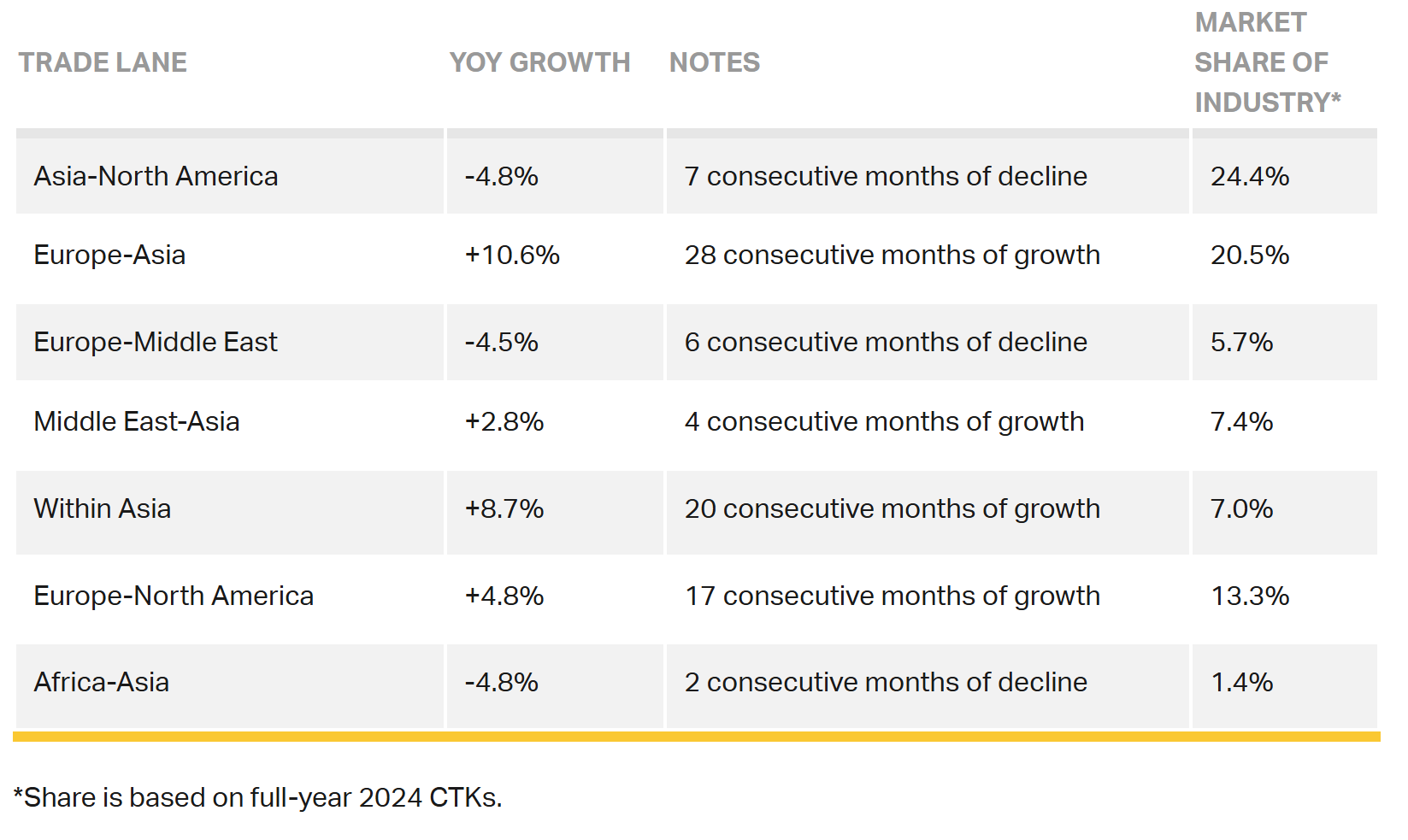Click the 24.4% market share value
The width and height of the screenshot is (1408, 840).
(x=1250, y=176)
